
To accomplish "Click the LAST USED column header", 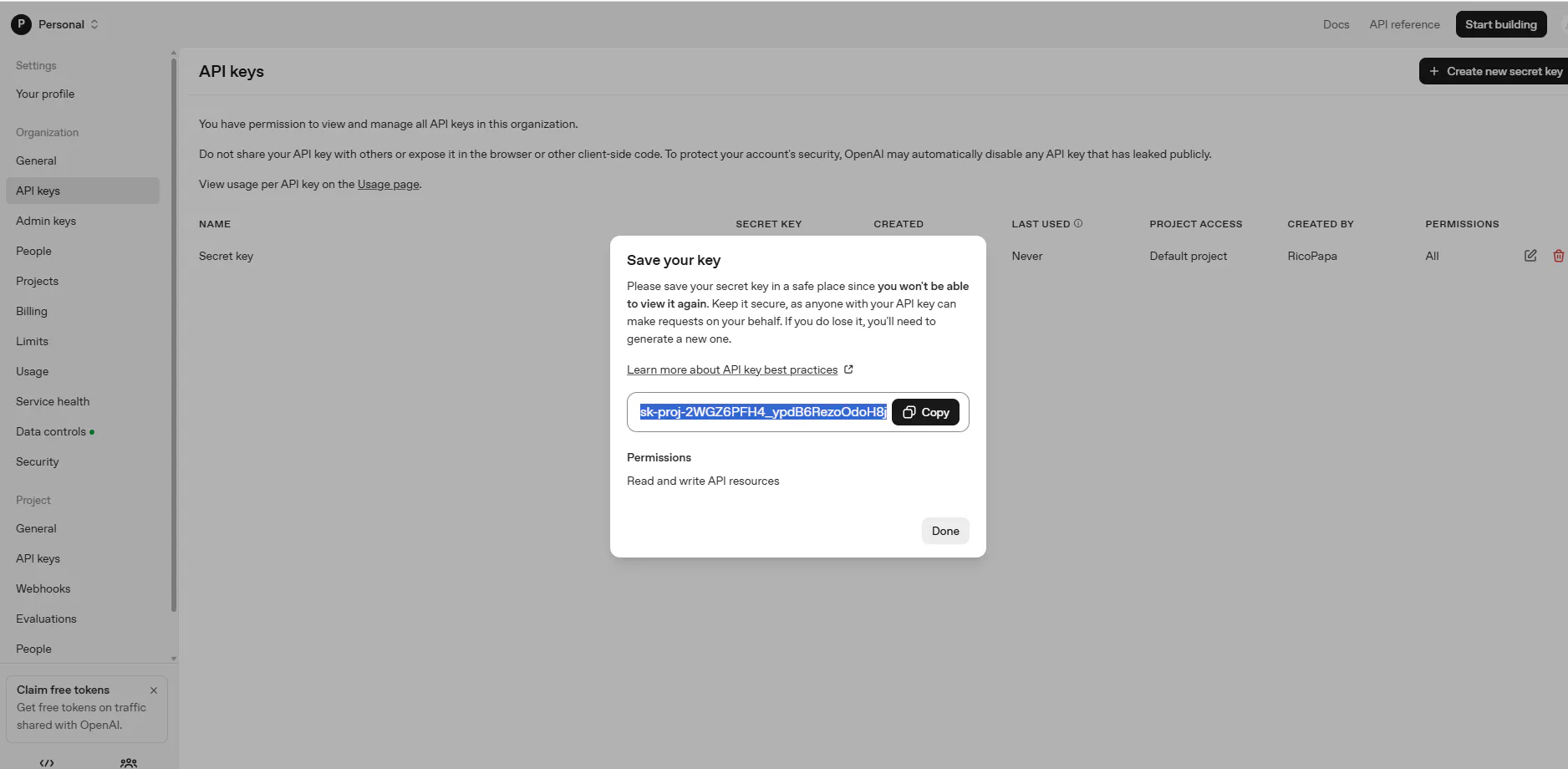I will [1041, 224].
